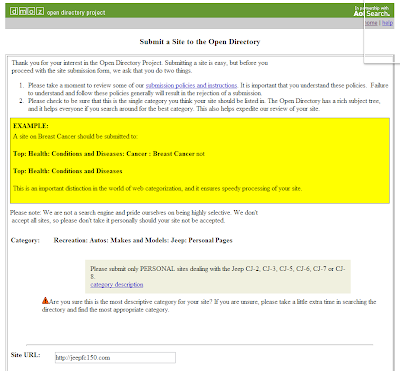
Task: Click the 'This is an important distinction' sentence
Action: (157, 189)
